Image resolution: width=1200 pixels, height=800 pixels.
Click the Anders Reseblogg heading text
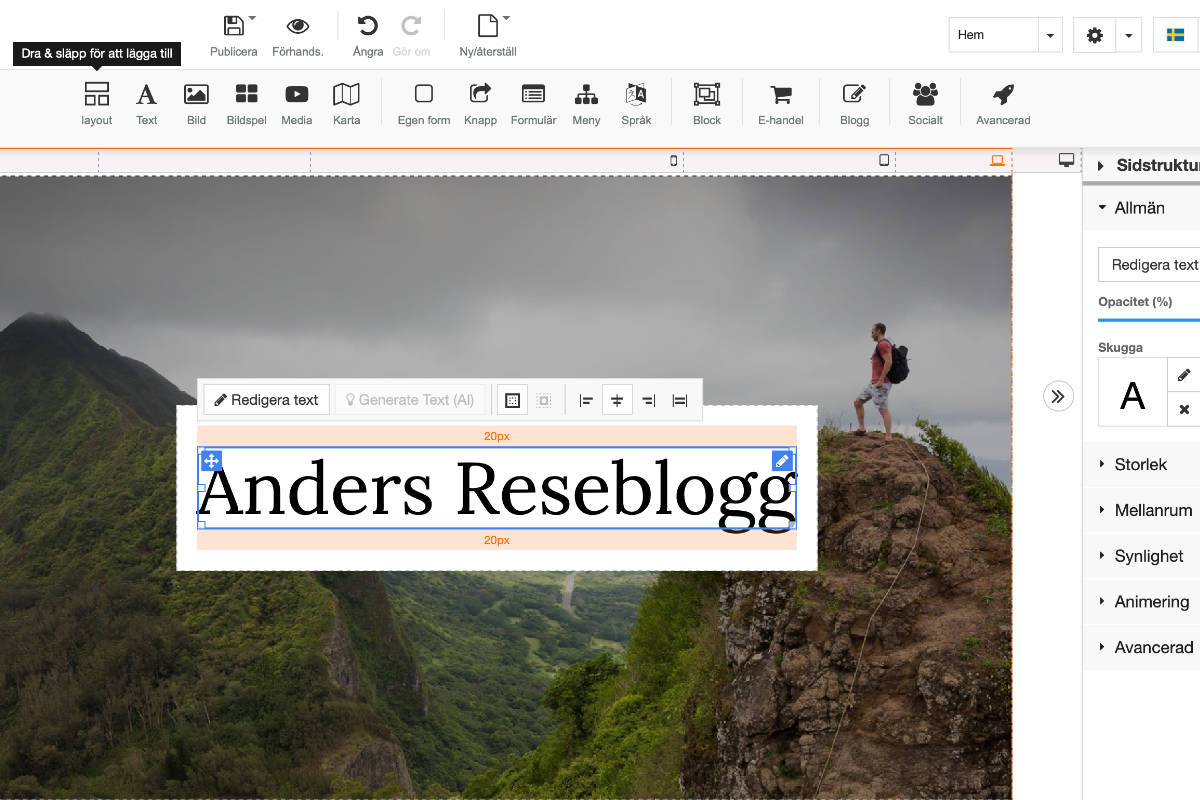(497, 489)
